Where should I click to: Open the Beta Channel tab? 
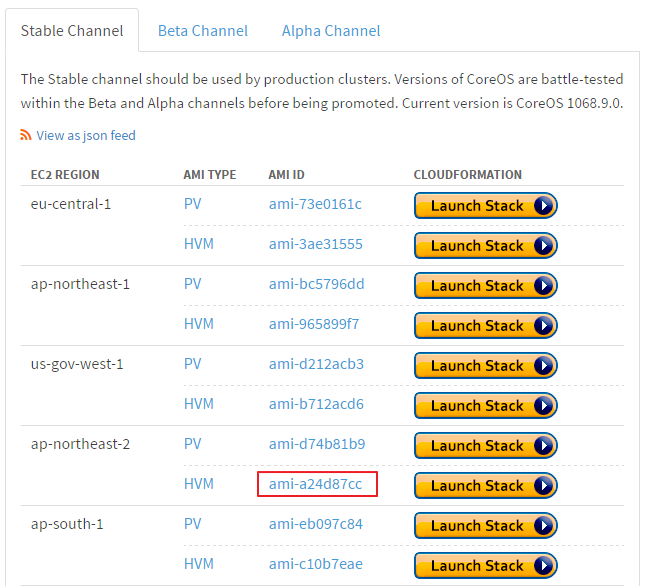point(203,31)
